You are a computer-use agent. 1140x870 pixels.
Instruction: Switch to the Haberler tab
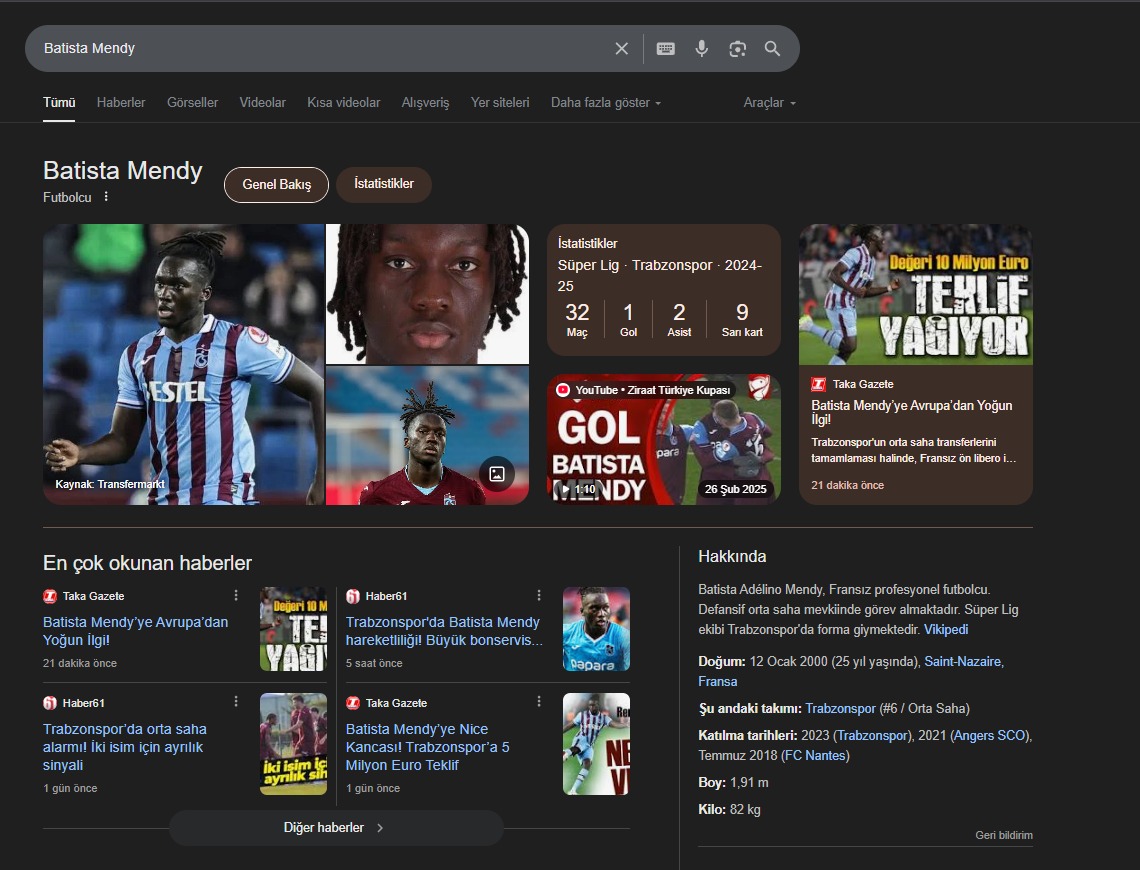click(121, 102)
